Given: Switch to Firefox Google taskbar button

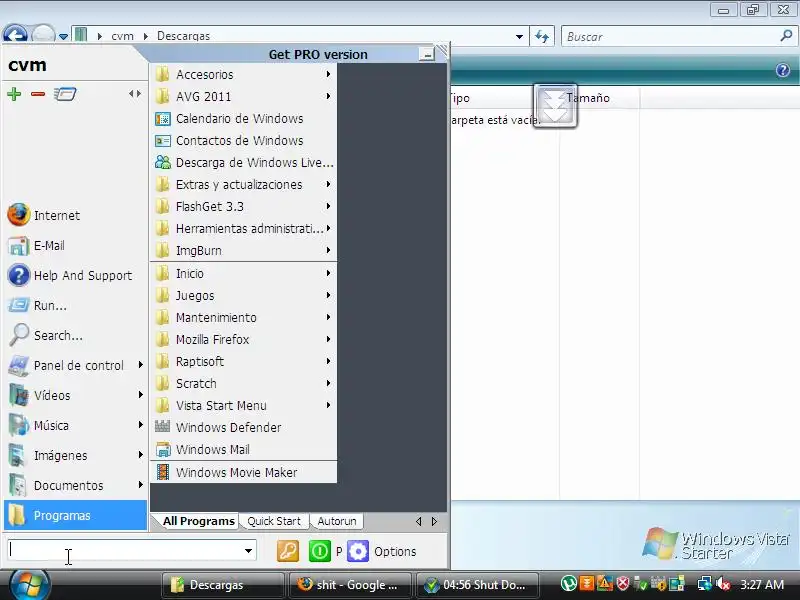Looking at the screenshot, I should click(x=349, y=585).
